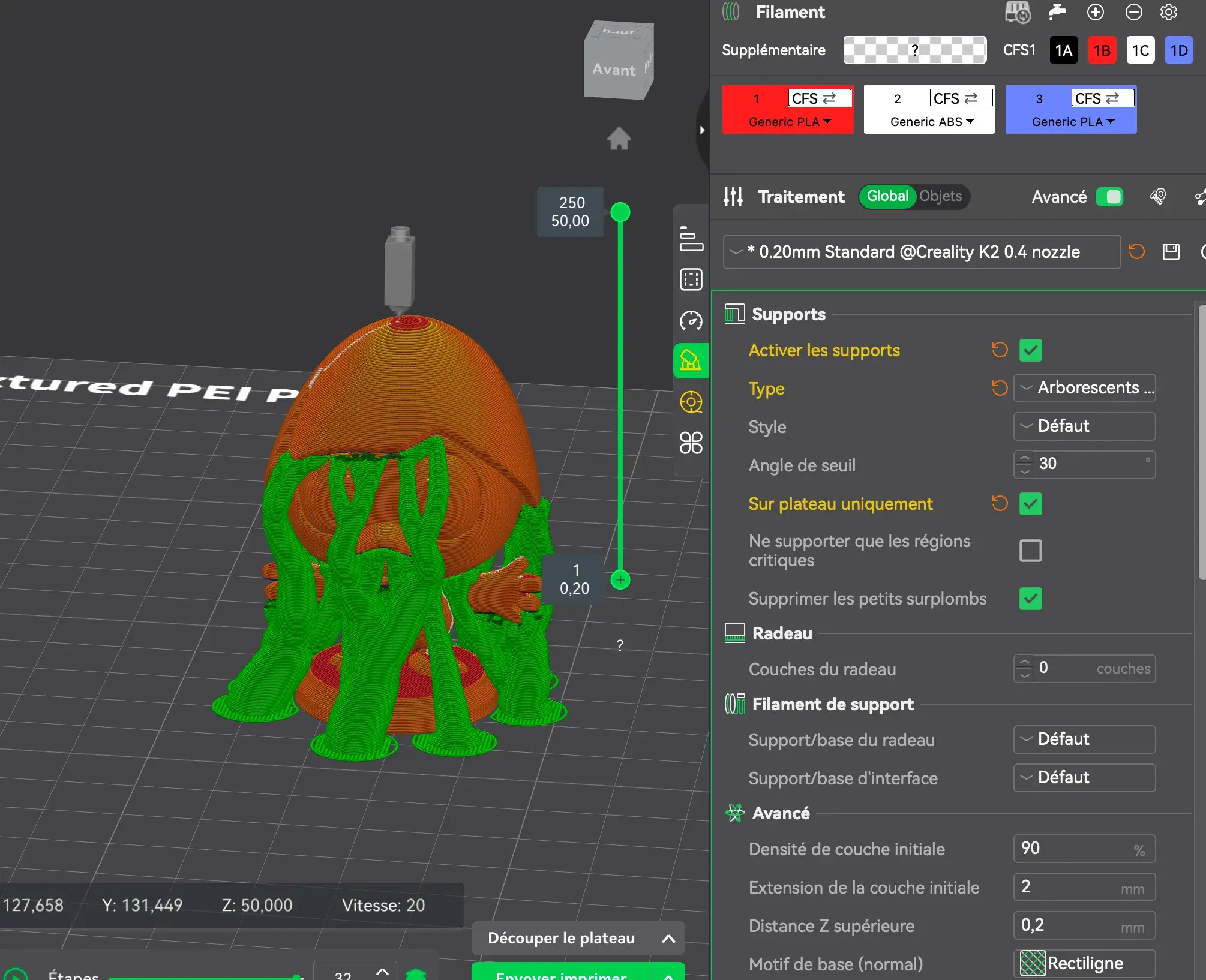Select the 1B red filament slot
The height and width of the screenshot is (980, 1206).
(1102, 50)
